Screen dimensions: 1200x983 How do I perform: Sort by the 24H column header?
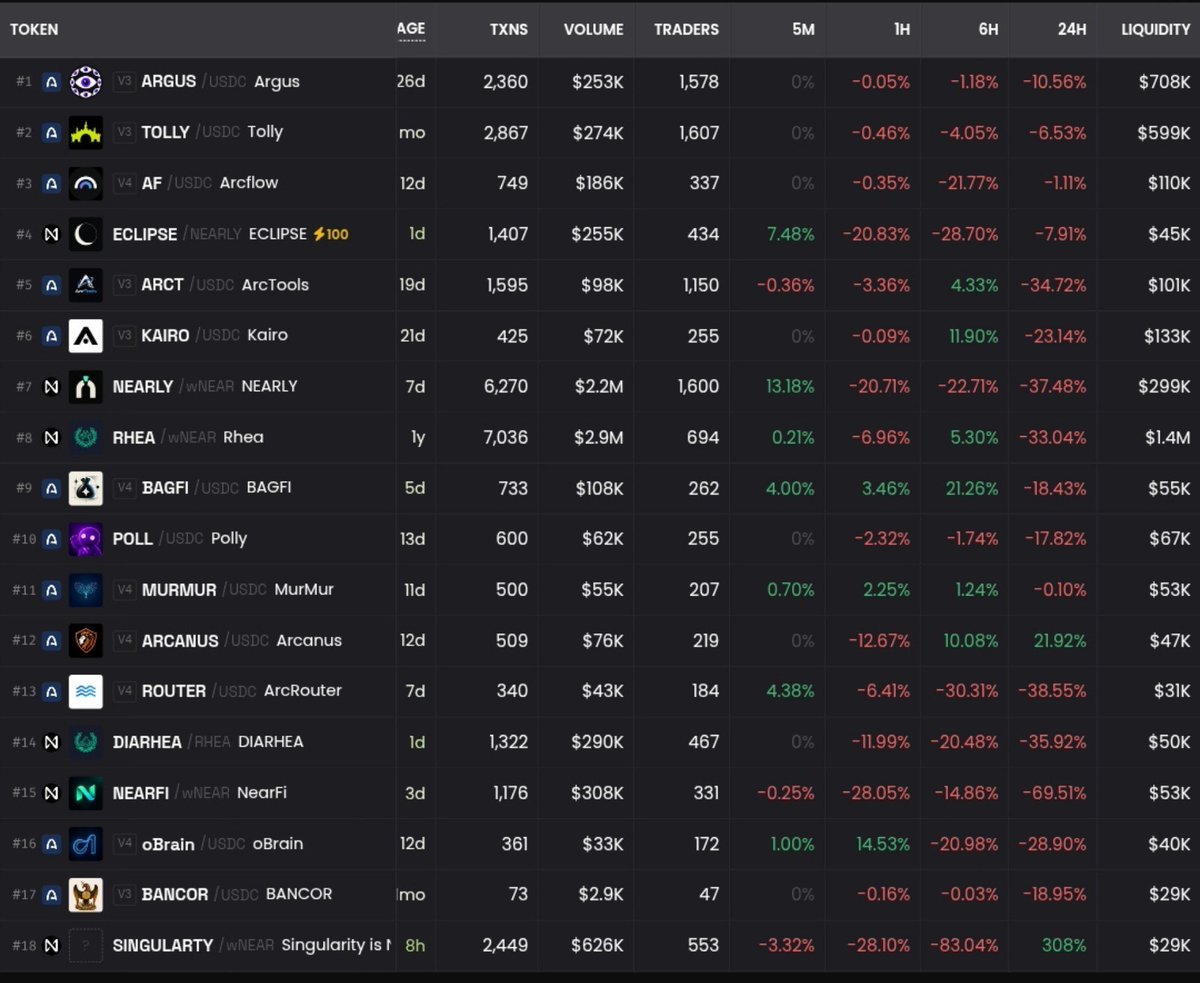point(1072,29)
